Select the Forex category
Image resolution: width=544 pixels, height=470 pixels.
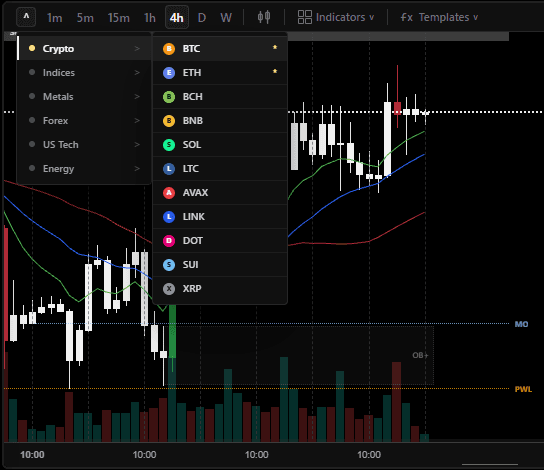coord(84,120)
